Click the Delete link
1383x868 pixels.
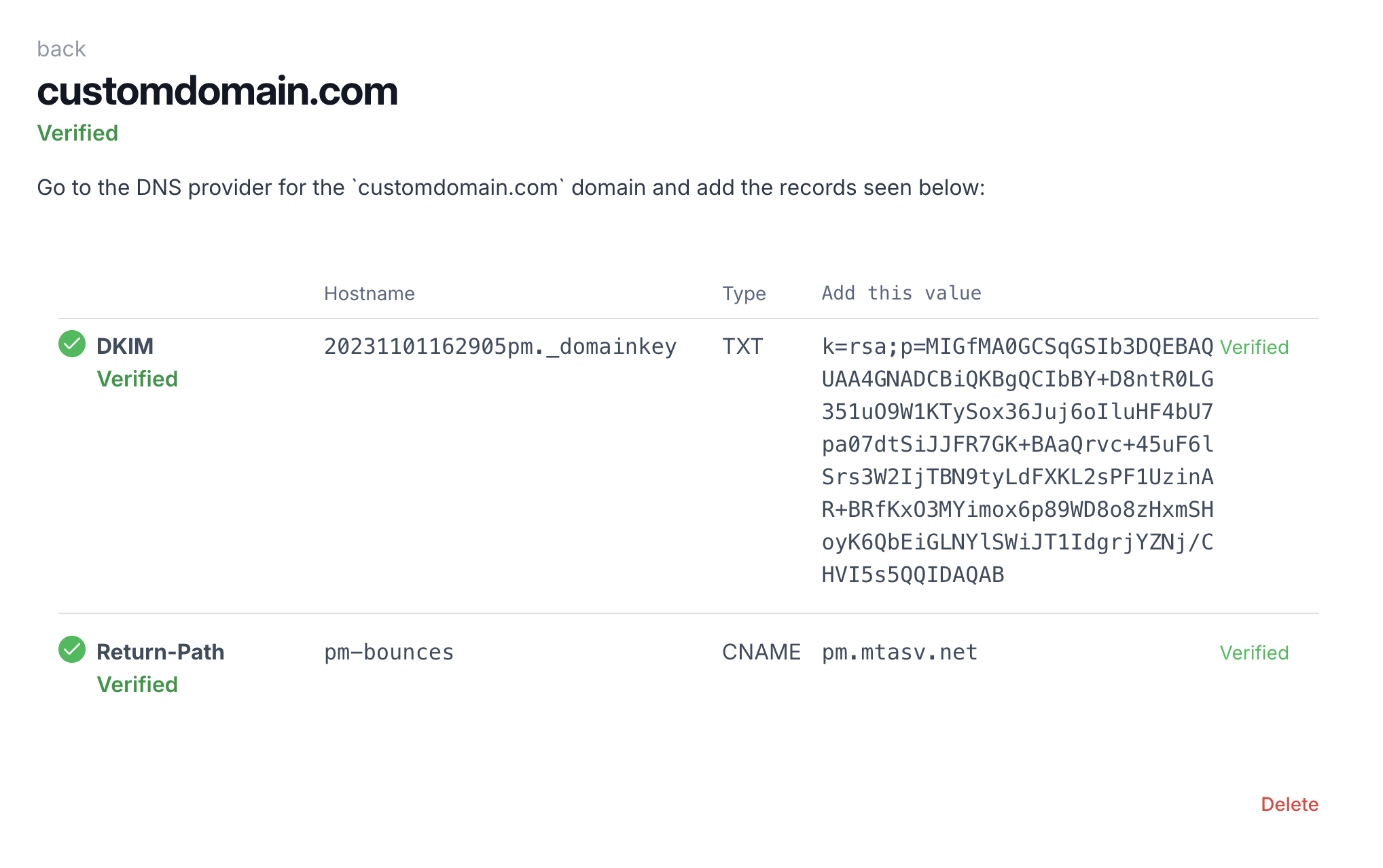1289,804
